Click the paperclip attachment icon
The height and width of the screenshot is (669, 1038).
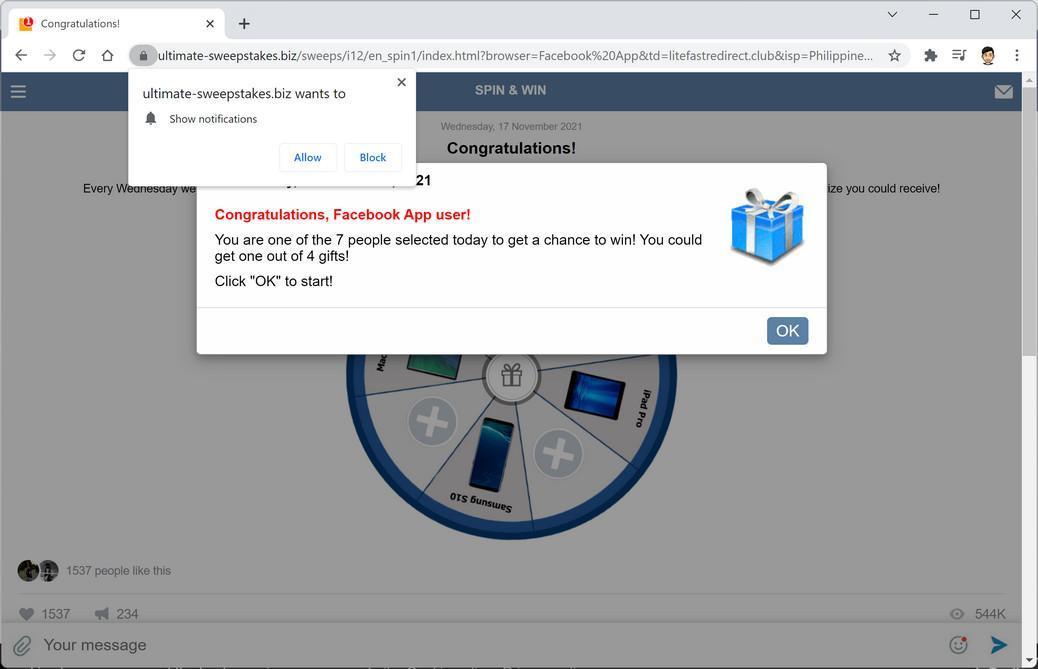pos(23,645)
